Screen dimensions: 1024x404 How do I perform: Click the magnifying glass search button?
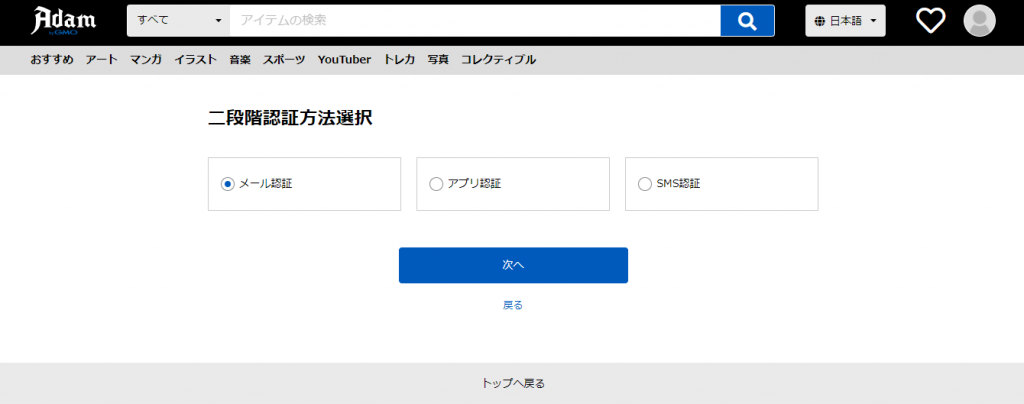pyautogui.click(x=747, y=20)
